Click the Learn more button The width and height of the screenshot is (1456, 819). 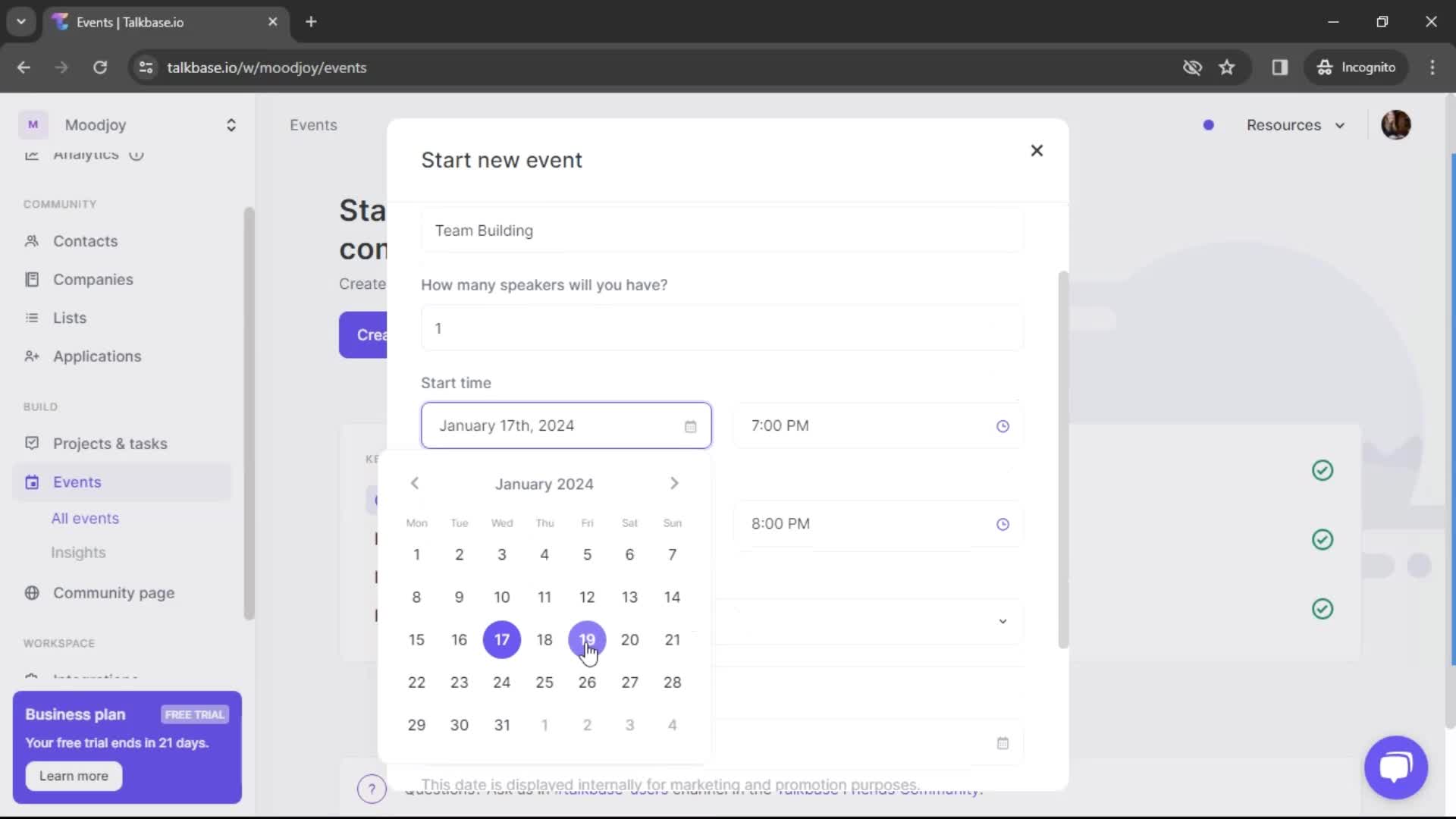pos(73,776)
